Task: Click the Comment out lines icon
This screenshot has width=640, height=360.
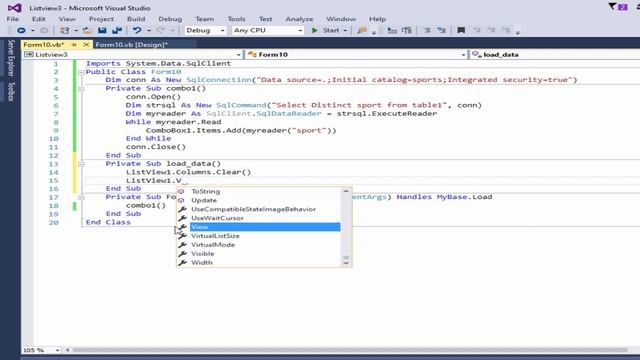Action: coord(392,30)
